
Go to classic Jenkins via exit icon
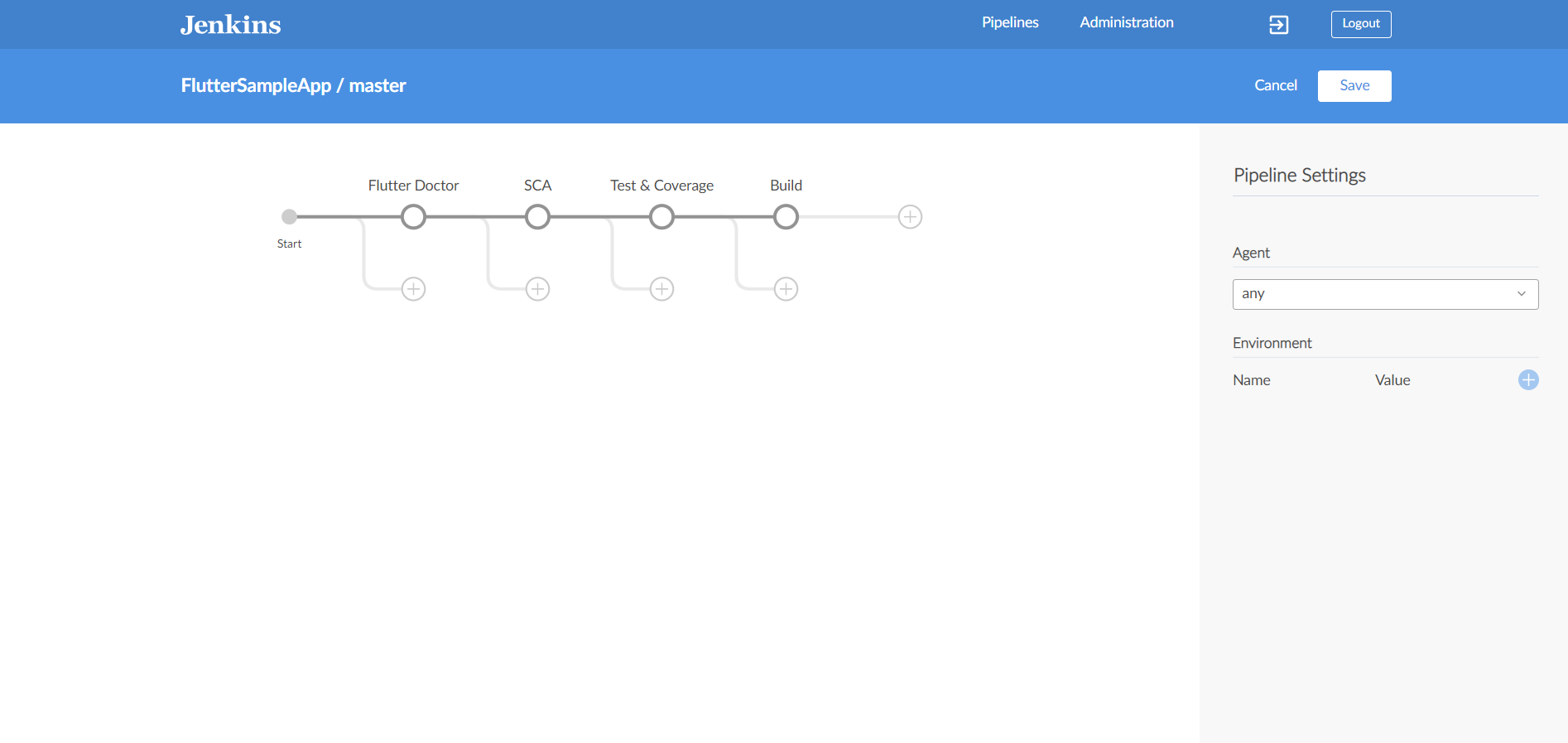(x=1278, y=25)
